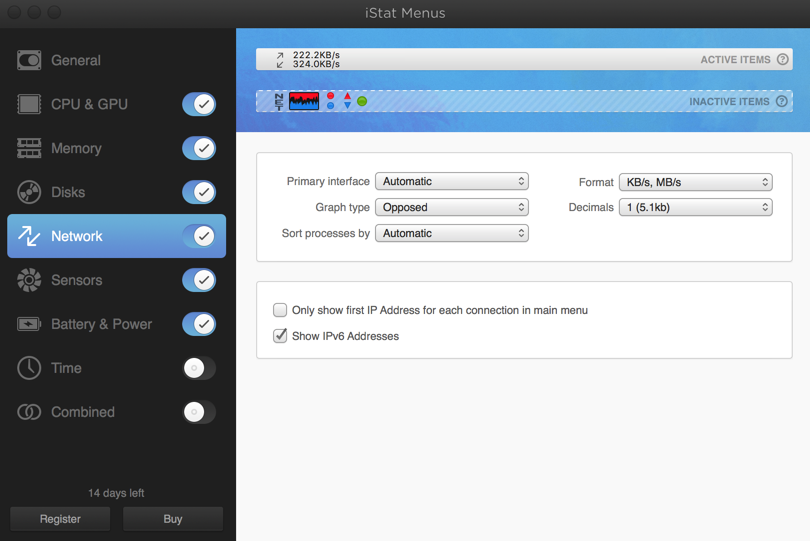Select the NET text inactive menu item

pyautogui.click(x=279, y=102)
